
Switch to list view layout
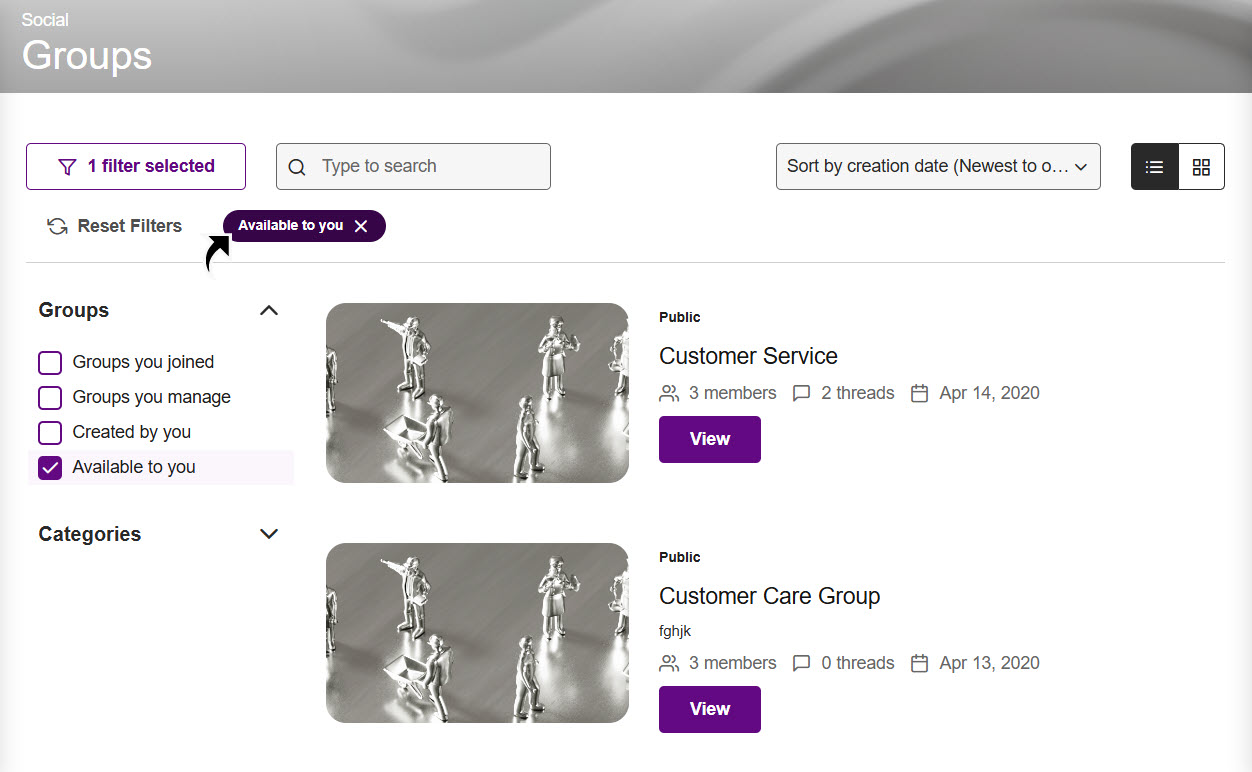[1154, 167]
